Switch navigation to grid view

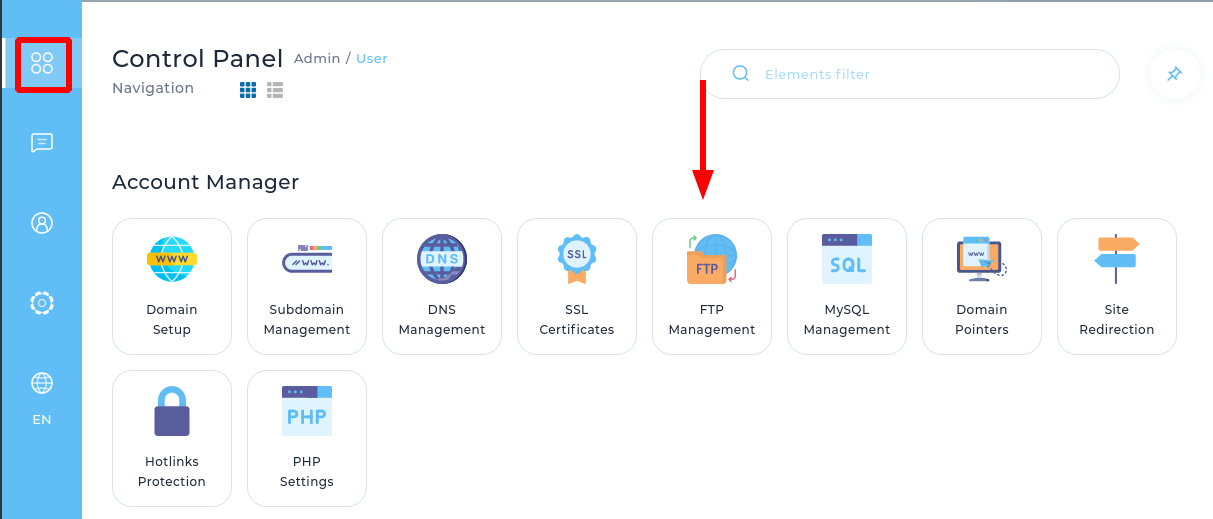(248, 90)
